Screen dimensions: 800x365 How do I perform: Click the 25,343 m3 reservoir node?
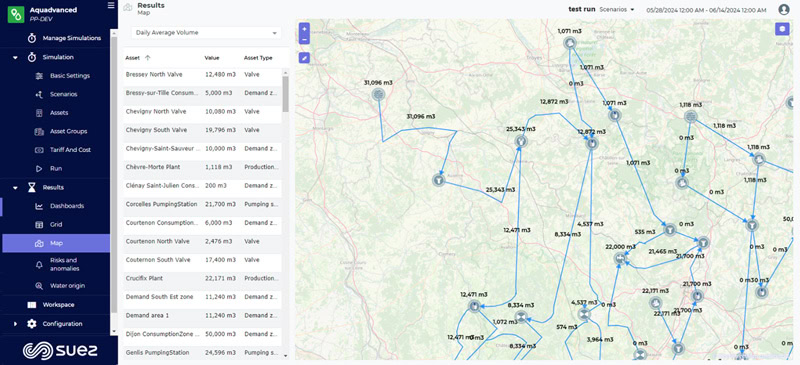(x=520, y=140)
